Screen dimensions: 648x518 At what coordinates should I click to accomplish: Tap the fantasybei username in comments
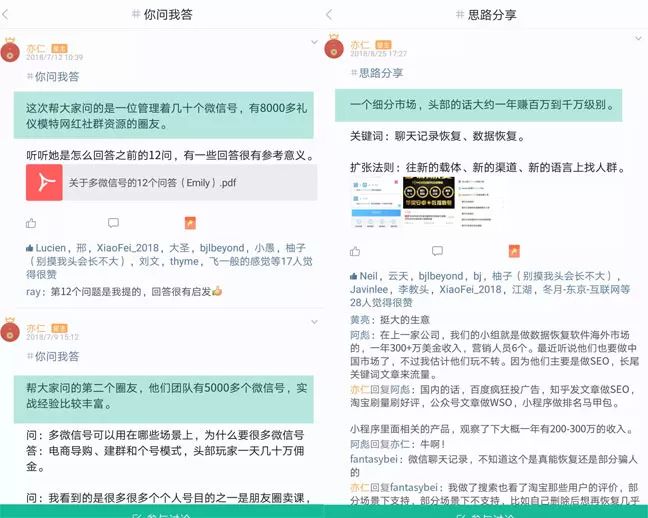tap(375, 459)
